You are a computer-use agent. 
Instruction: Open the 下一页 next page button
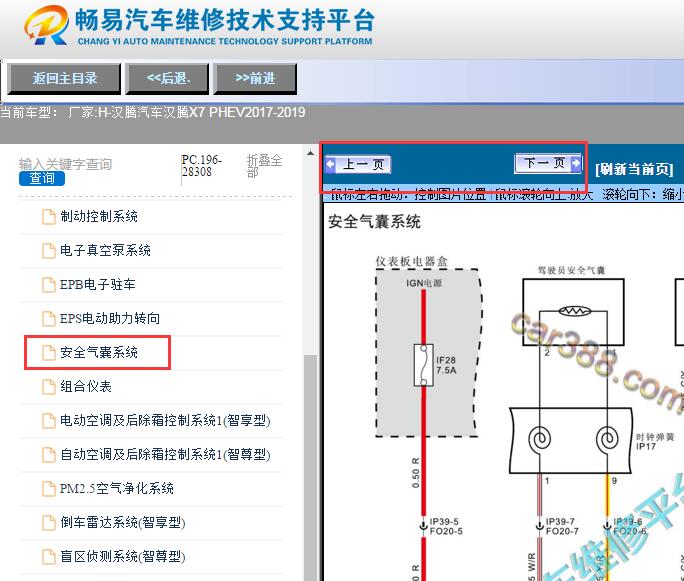548,163
